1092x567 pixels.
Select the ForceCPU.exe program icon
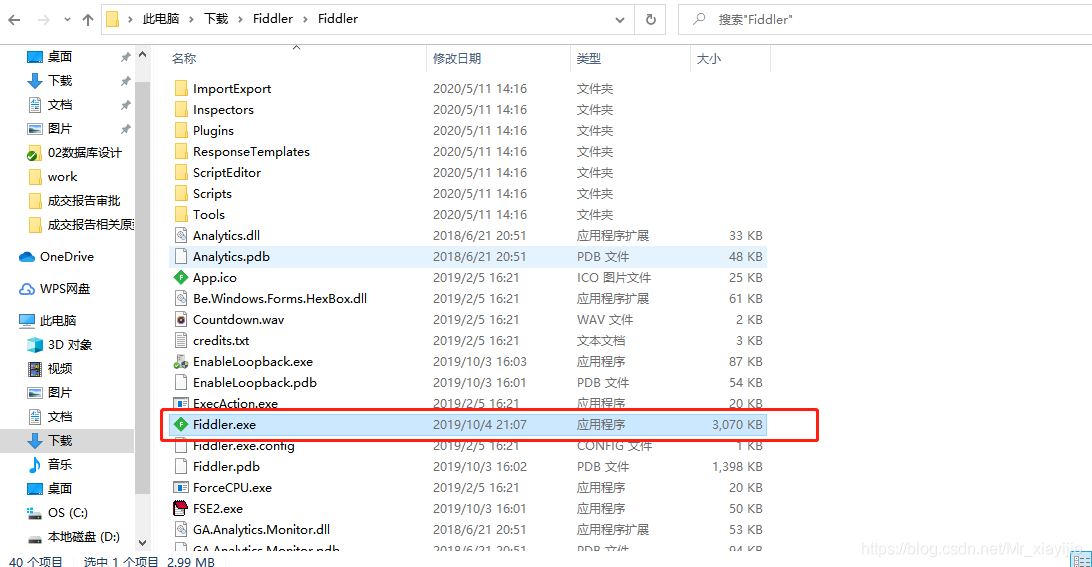[181, 488]
